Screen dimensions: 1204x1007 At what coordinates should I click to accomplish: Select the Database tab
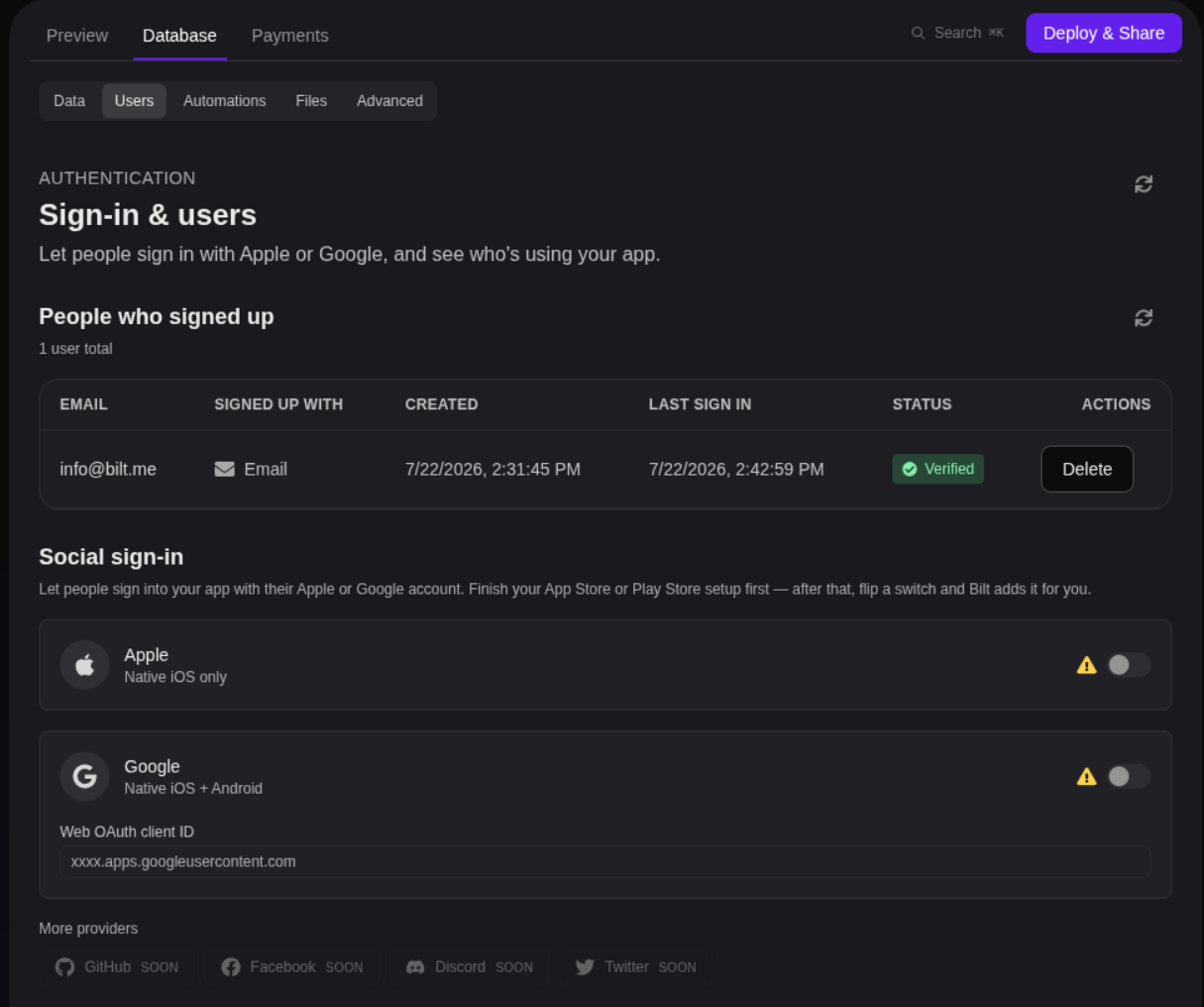pos(179,36)
